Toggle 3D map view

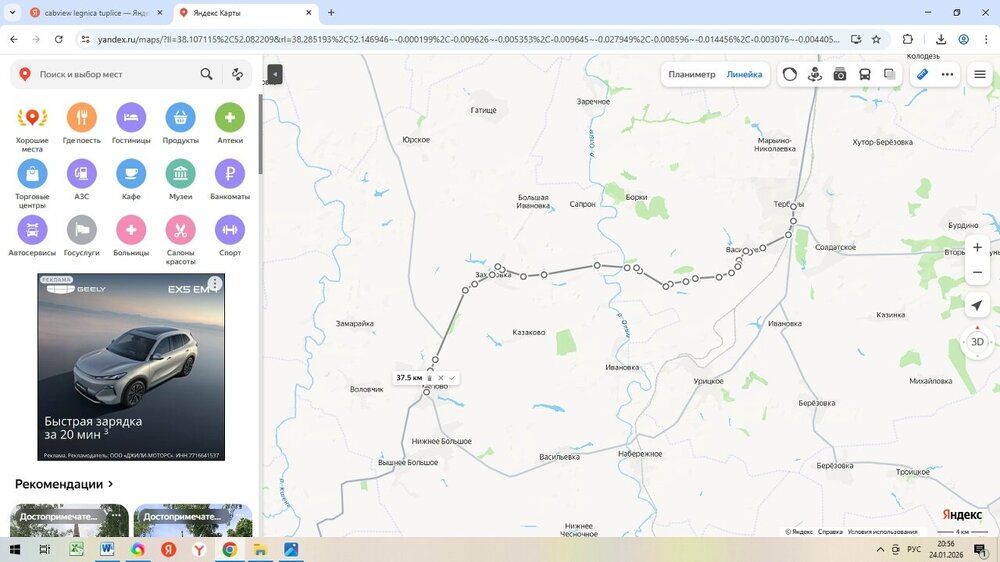pyautogui.click(x=977, y=342)
